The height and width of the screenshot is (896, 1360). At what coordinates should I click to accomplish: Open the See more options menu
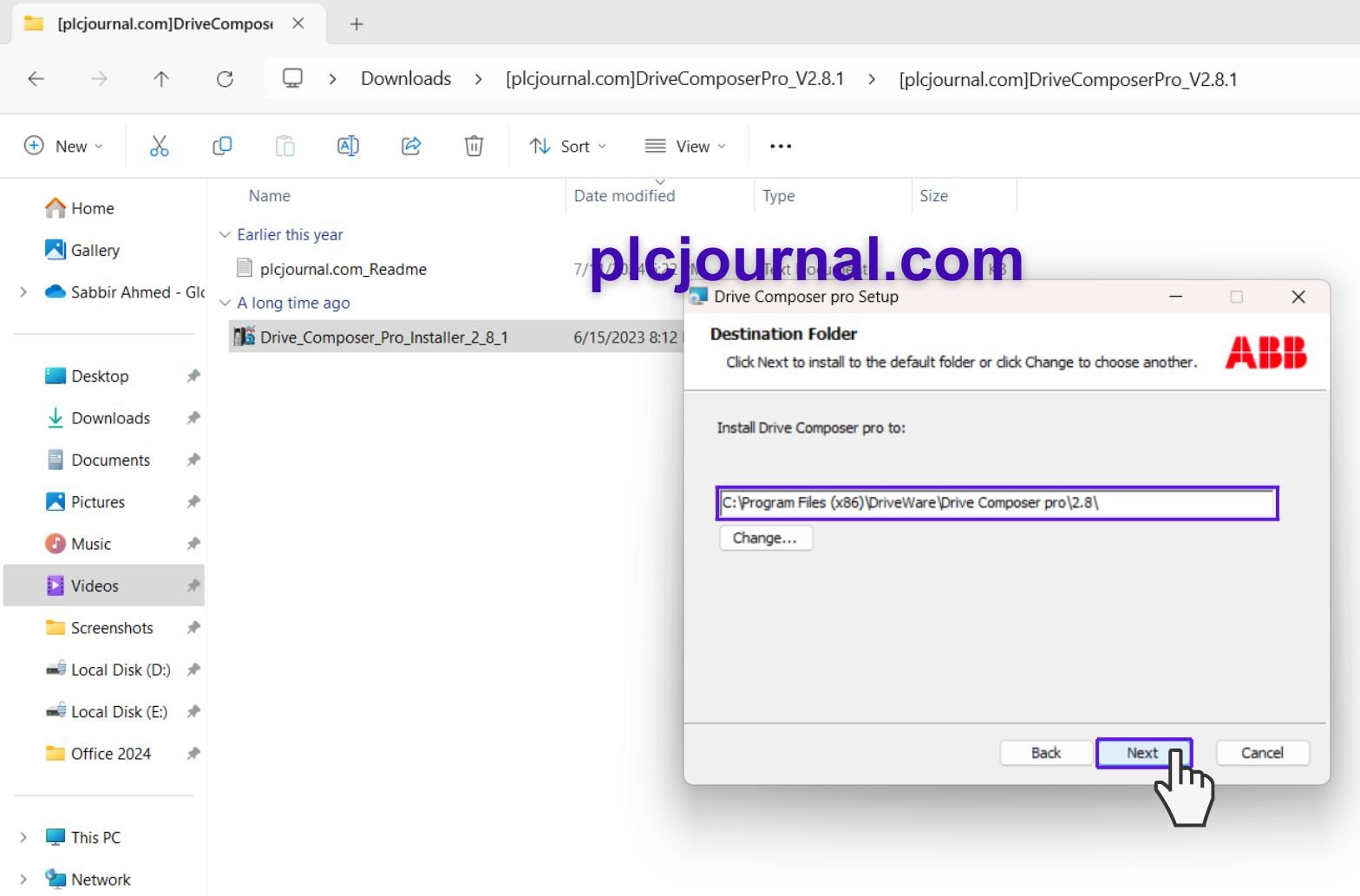(781, 147)
